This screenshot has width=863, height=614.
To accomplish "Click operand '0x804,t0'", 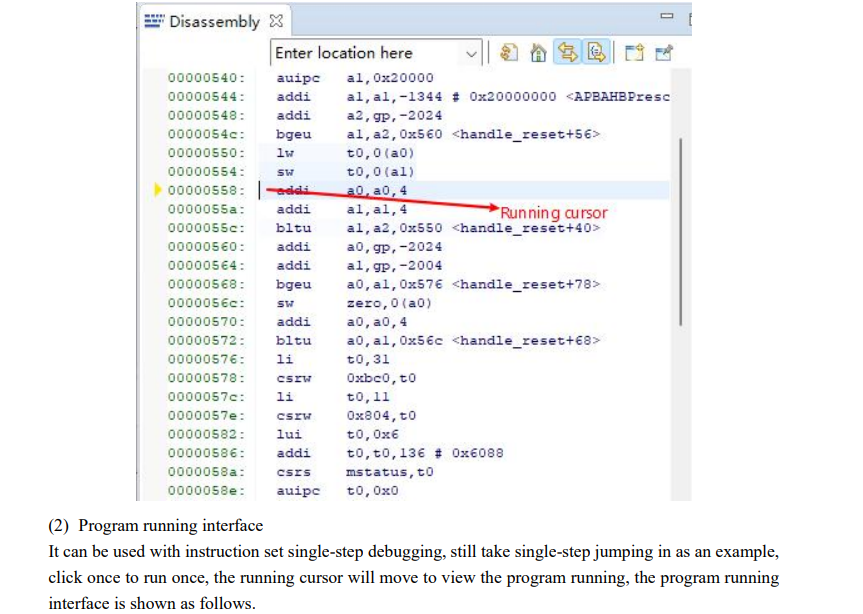I will (x=381, y=415).
